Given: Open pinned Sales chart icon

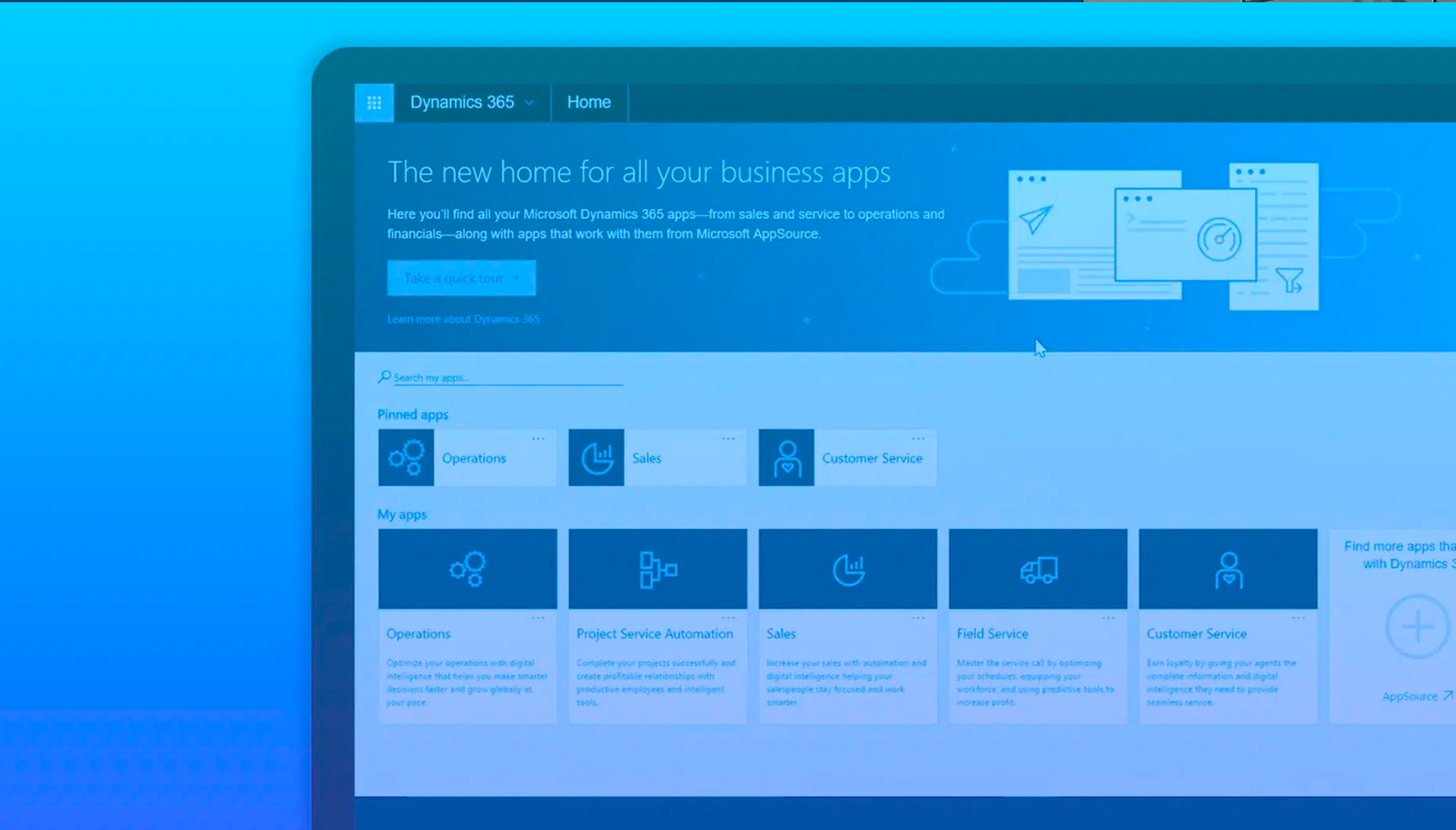Looking at the screenshot, I should 596,458.
